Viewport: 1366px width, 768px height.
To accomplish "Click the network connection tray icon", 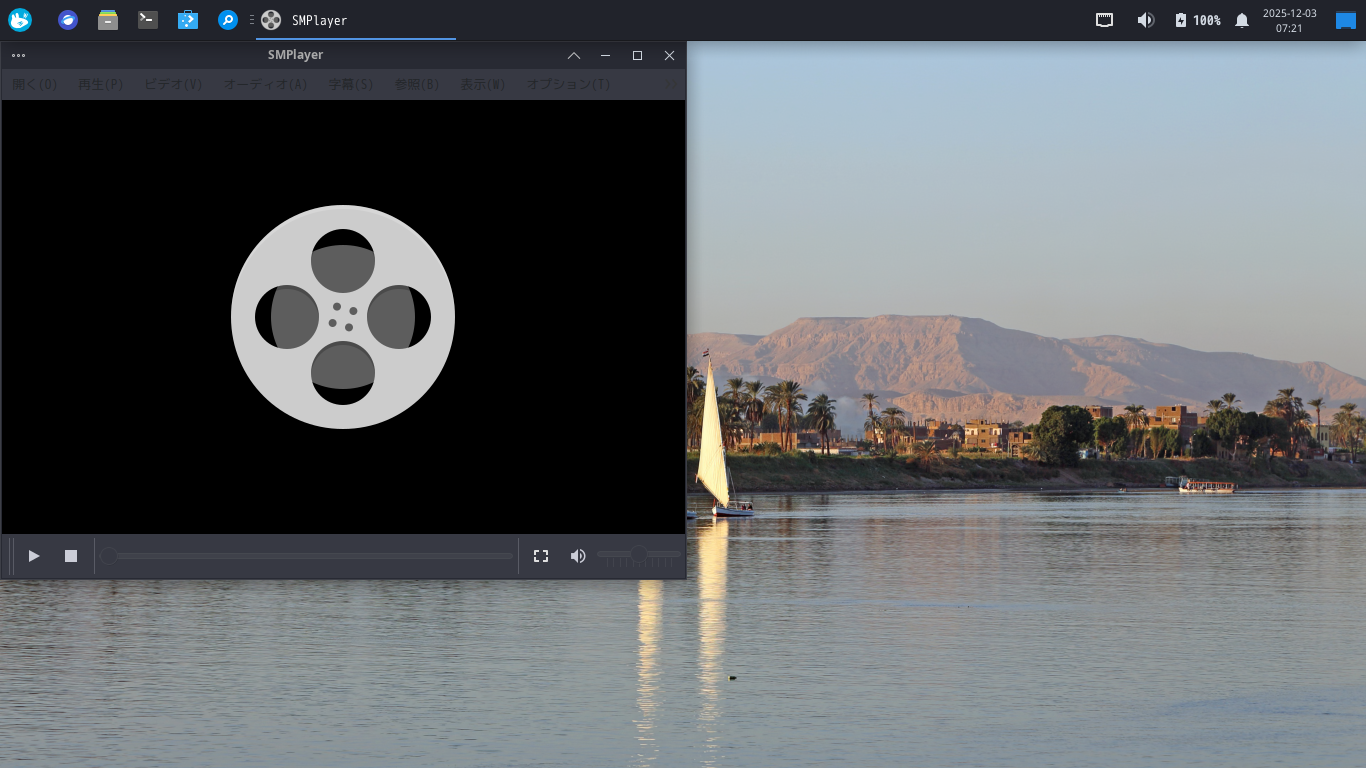I will (x=1105, y=20).
